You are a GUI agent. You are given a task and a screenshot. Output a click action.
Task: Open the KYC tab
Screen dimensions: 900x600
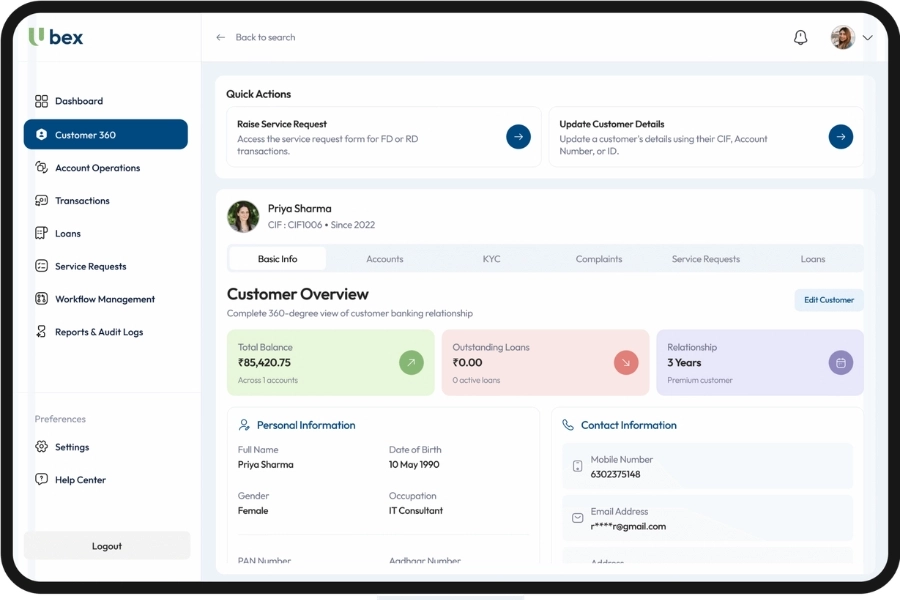click(x=491, y=259)
